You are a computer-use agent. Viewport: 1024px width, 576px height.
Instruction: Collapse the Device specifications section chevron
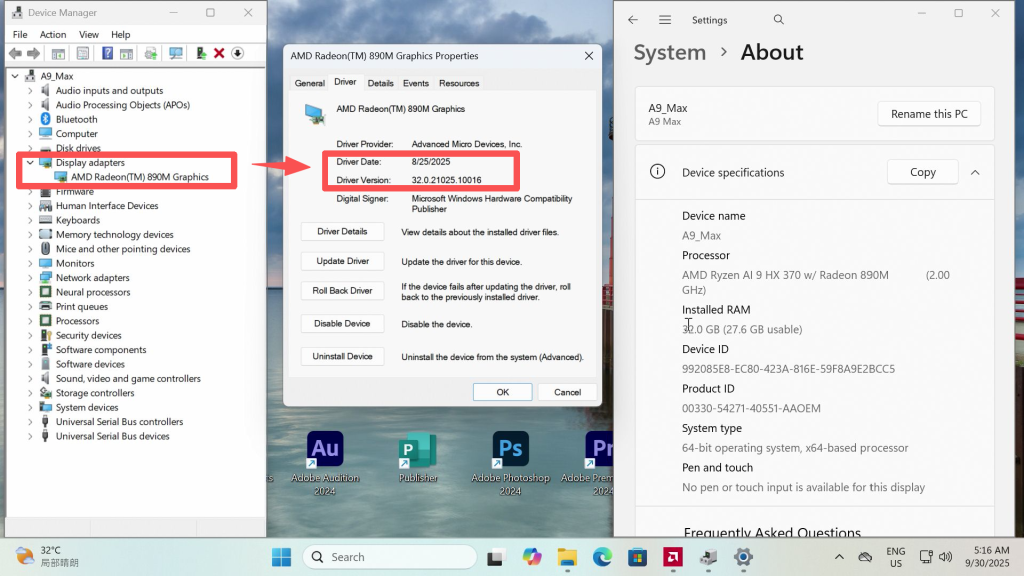[x=975, y=172]
